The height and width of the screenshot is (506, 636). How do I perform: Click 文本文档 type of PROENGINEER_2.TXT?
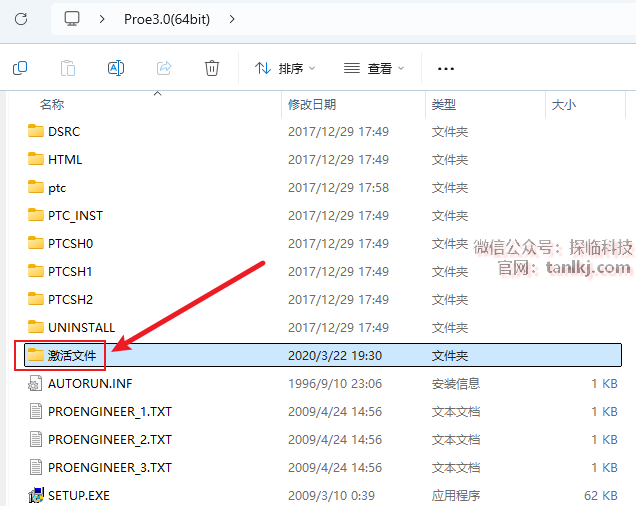click(x=456, y=439)
